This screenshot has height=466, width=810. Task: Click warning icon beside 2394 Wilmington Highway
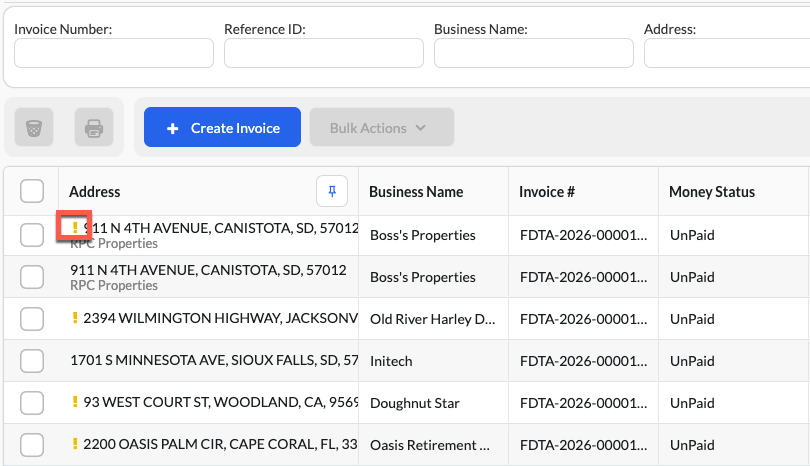point(75,318)
